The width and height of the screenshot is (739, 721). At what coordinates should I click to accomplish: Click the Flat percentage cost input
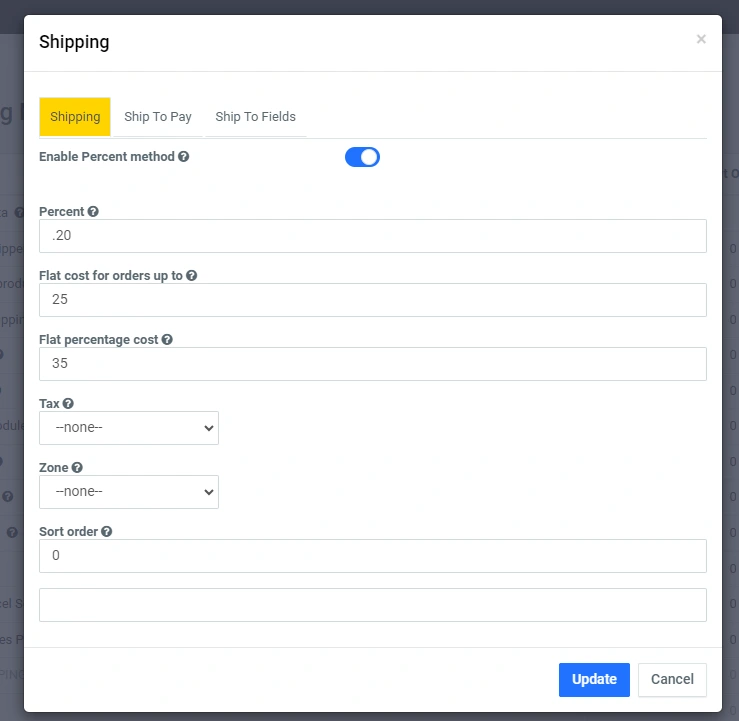click(x=372, y=364)
